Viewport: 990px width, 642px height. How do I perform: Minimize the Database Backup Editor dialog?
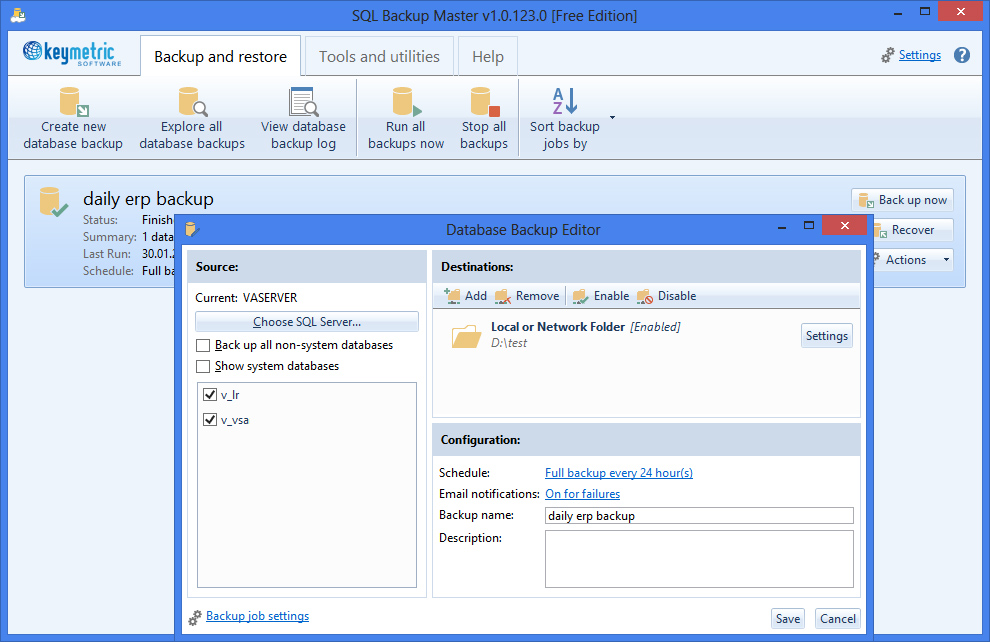[x=782, y=227]
